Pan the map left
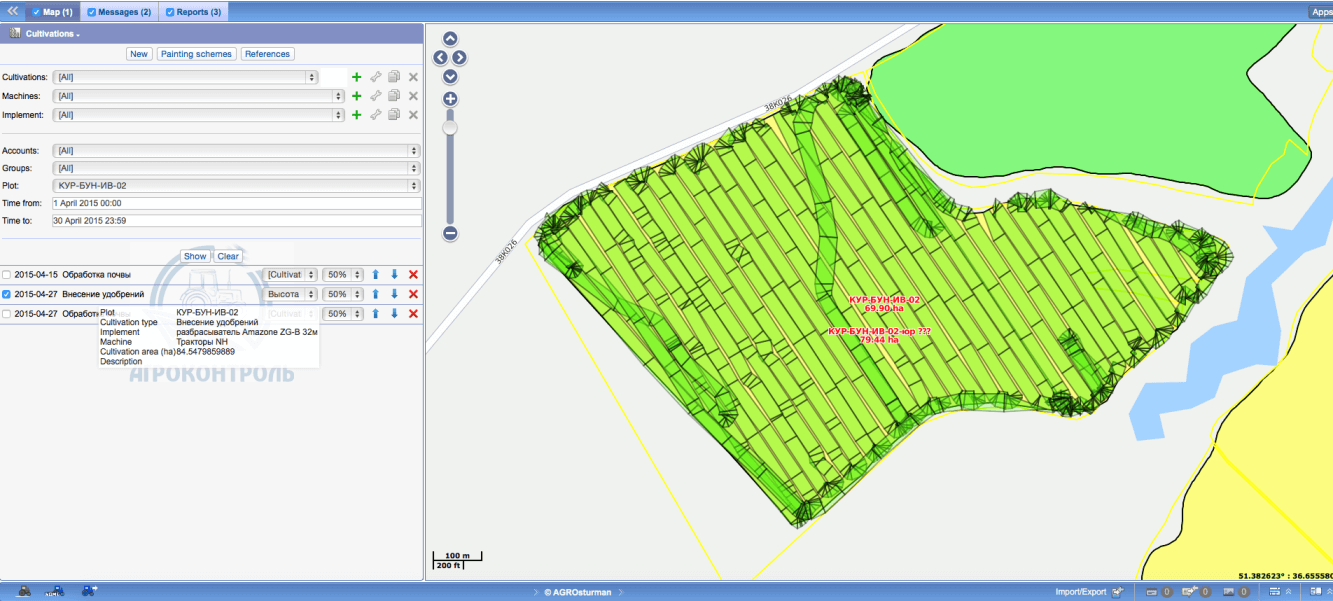This screenshot has height=601, width=1333. pyautogui.click(x=440, y=58)
